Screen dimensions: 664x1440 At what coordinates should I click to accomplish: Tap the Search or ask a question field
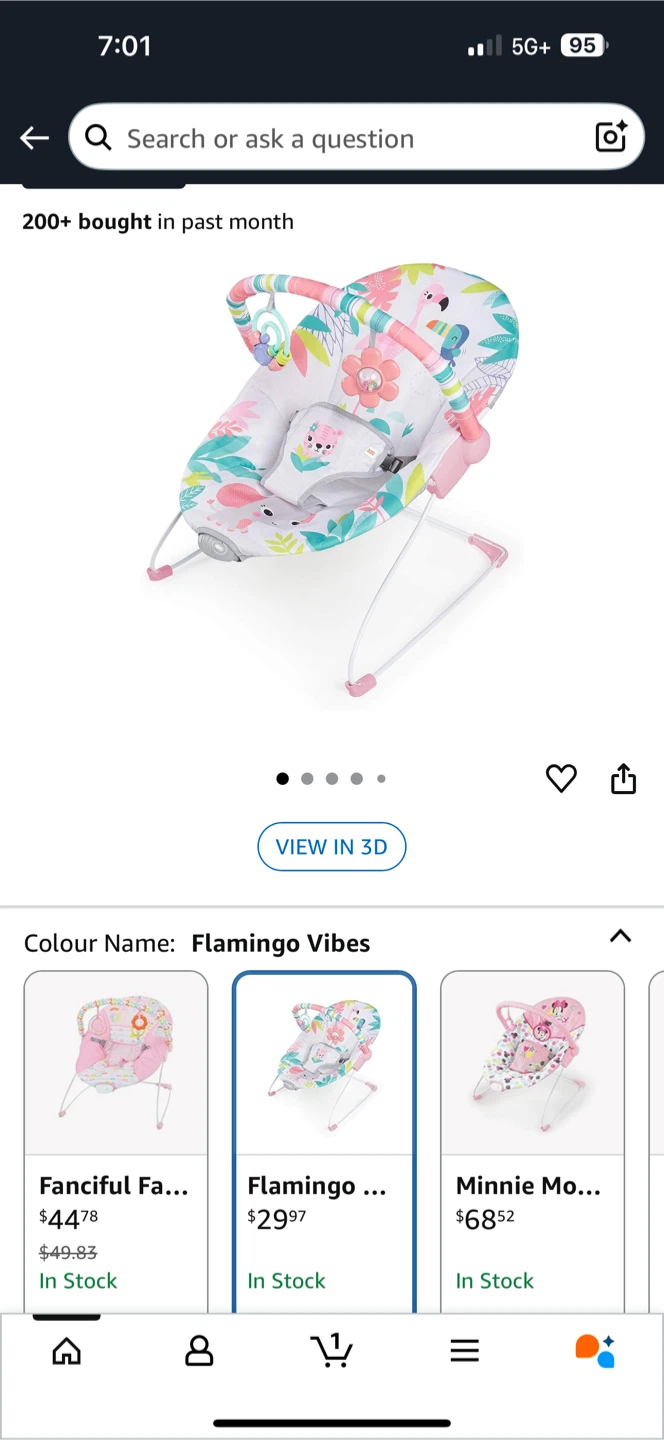coord(356,137)
